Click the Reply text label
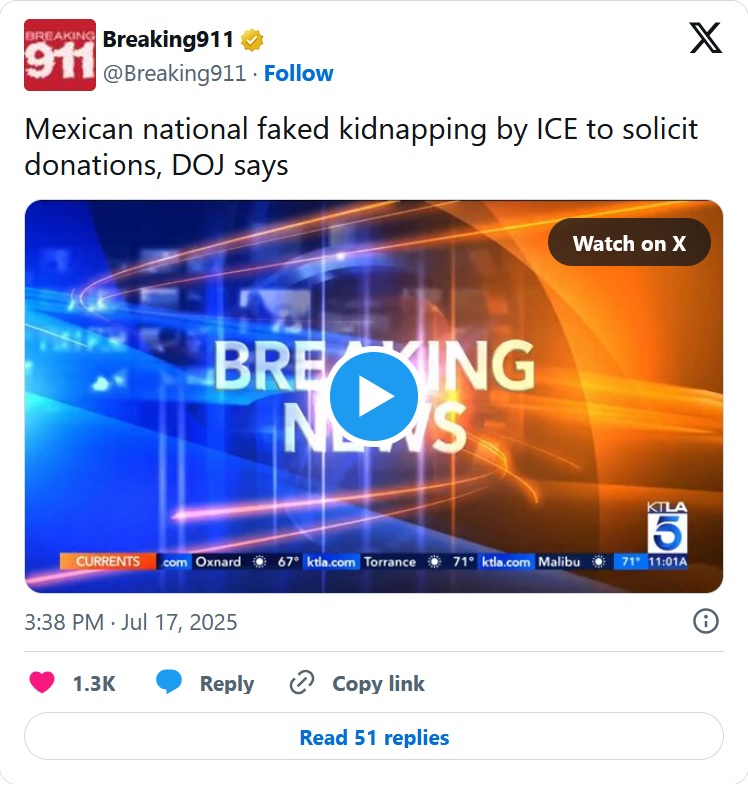This screenshot has width=748, height=786. pos(227,683)
